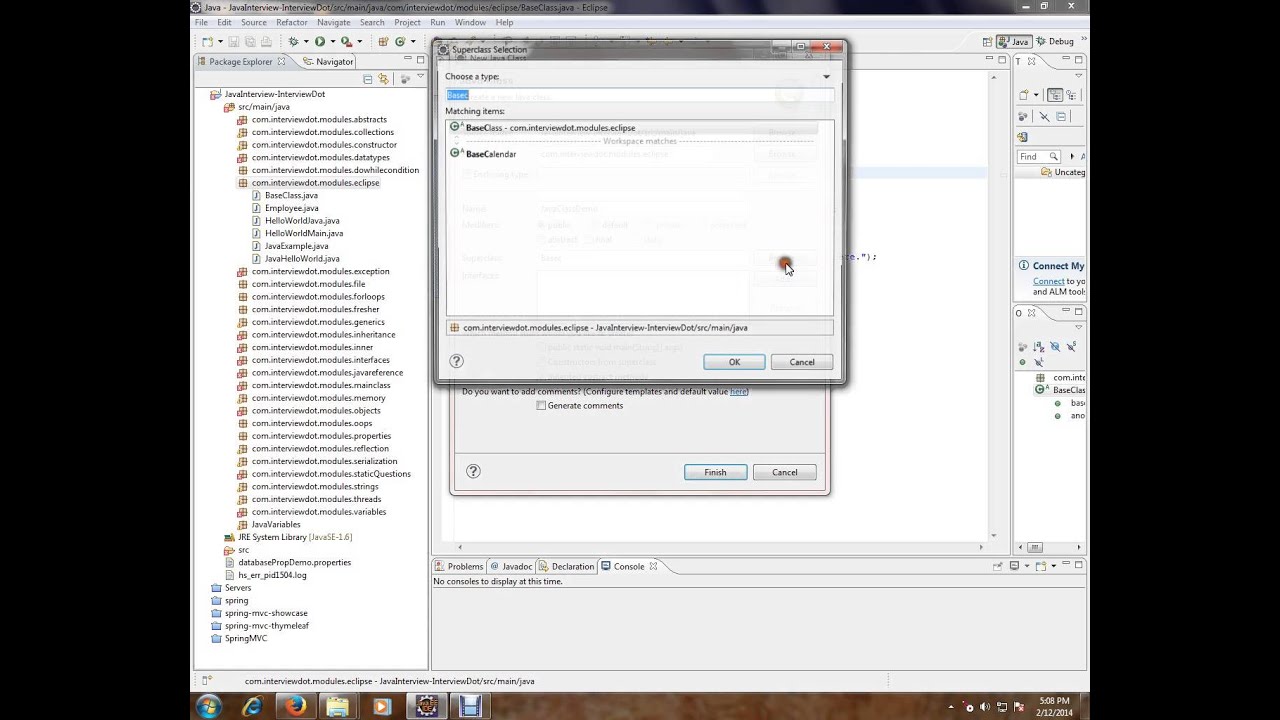
Task: Open the File menu
Action: click(201, 22)
